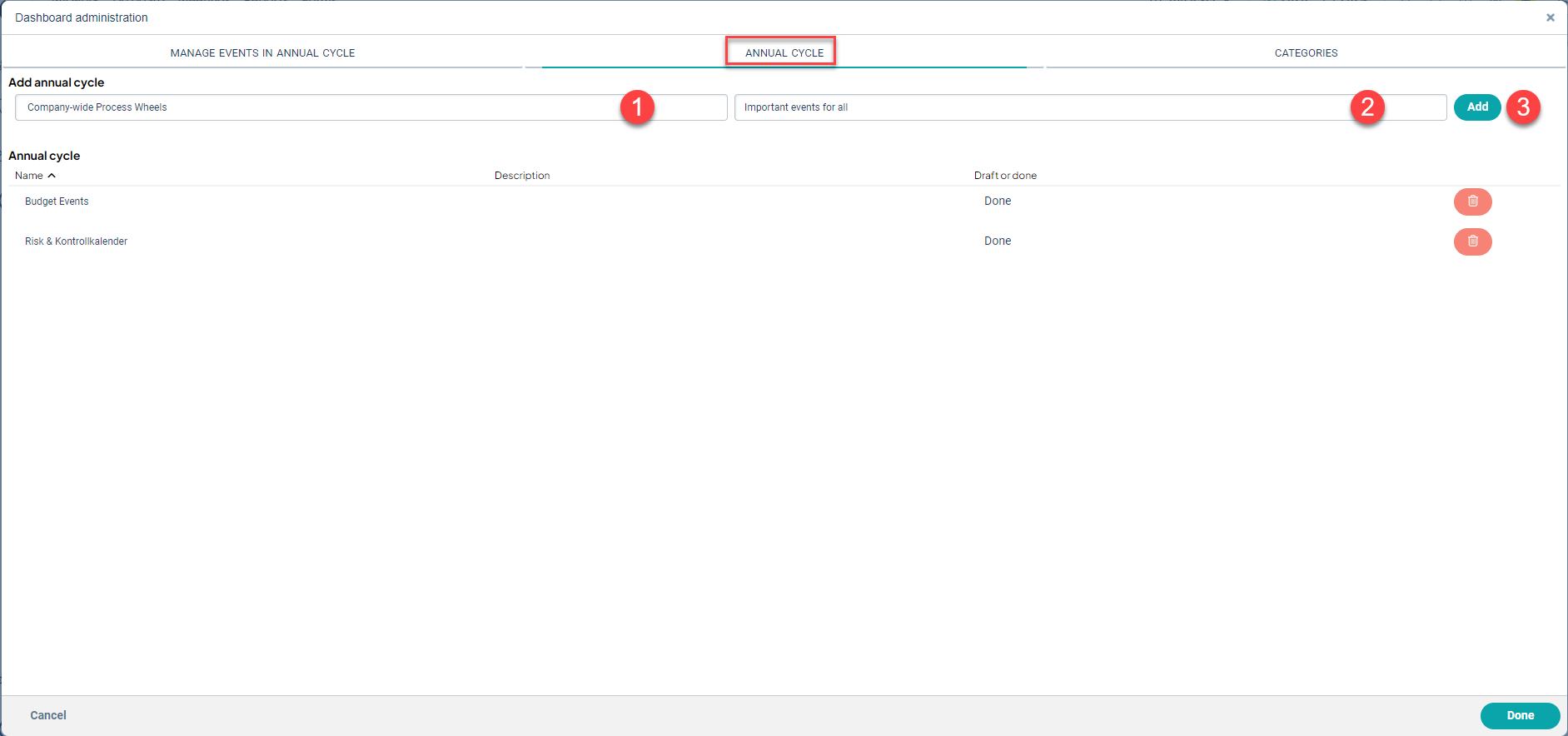1568x736 pixels.
Task: Click trash icon for Risk & Kontrollkalender
Action: (x=1472, y=241)
